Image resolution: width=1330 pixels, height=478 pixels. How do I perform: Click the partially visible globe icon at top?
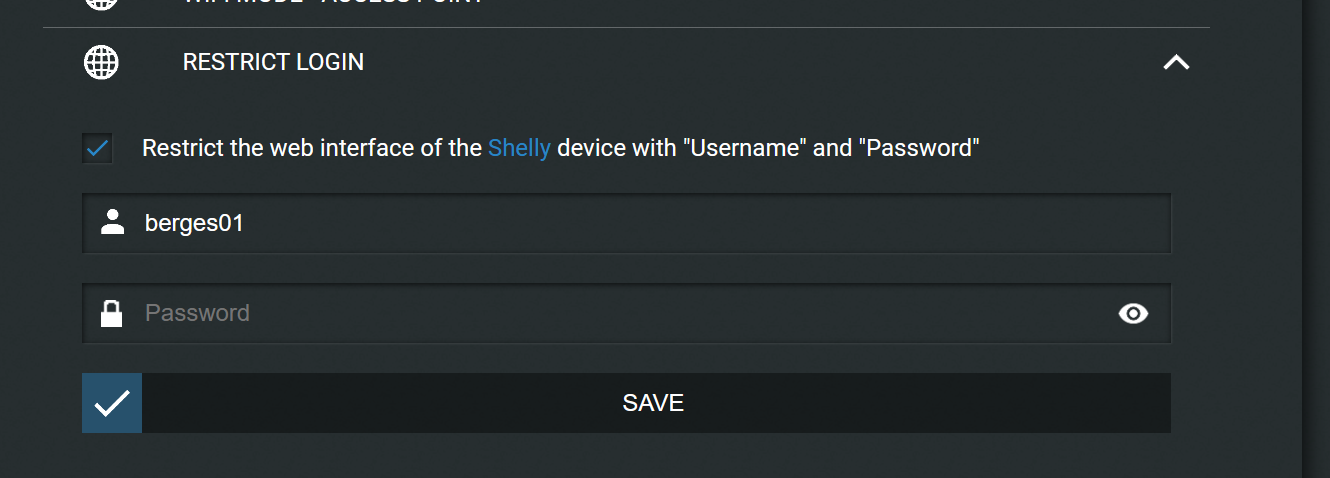[x=100, y=4]
